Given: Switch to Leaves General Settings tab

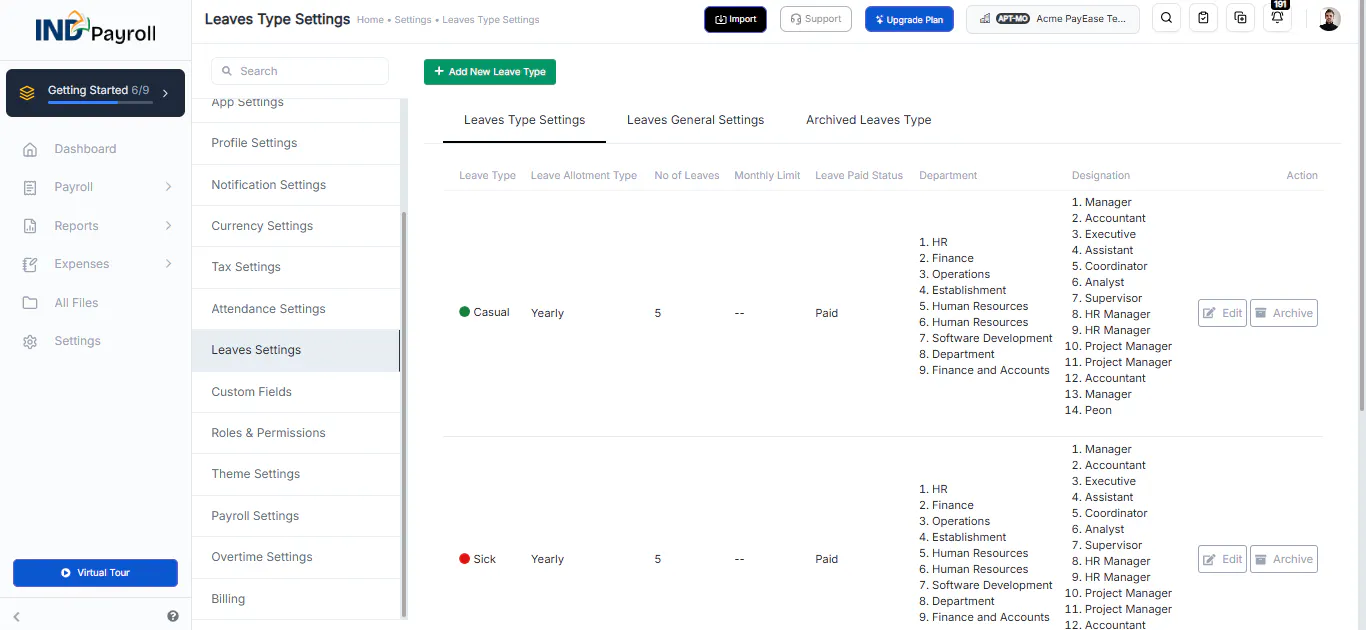Looking at the screenshot, I should 695,120.
